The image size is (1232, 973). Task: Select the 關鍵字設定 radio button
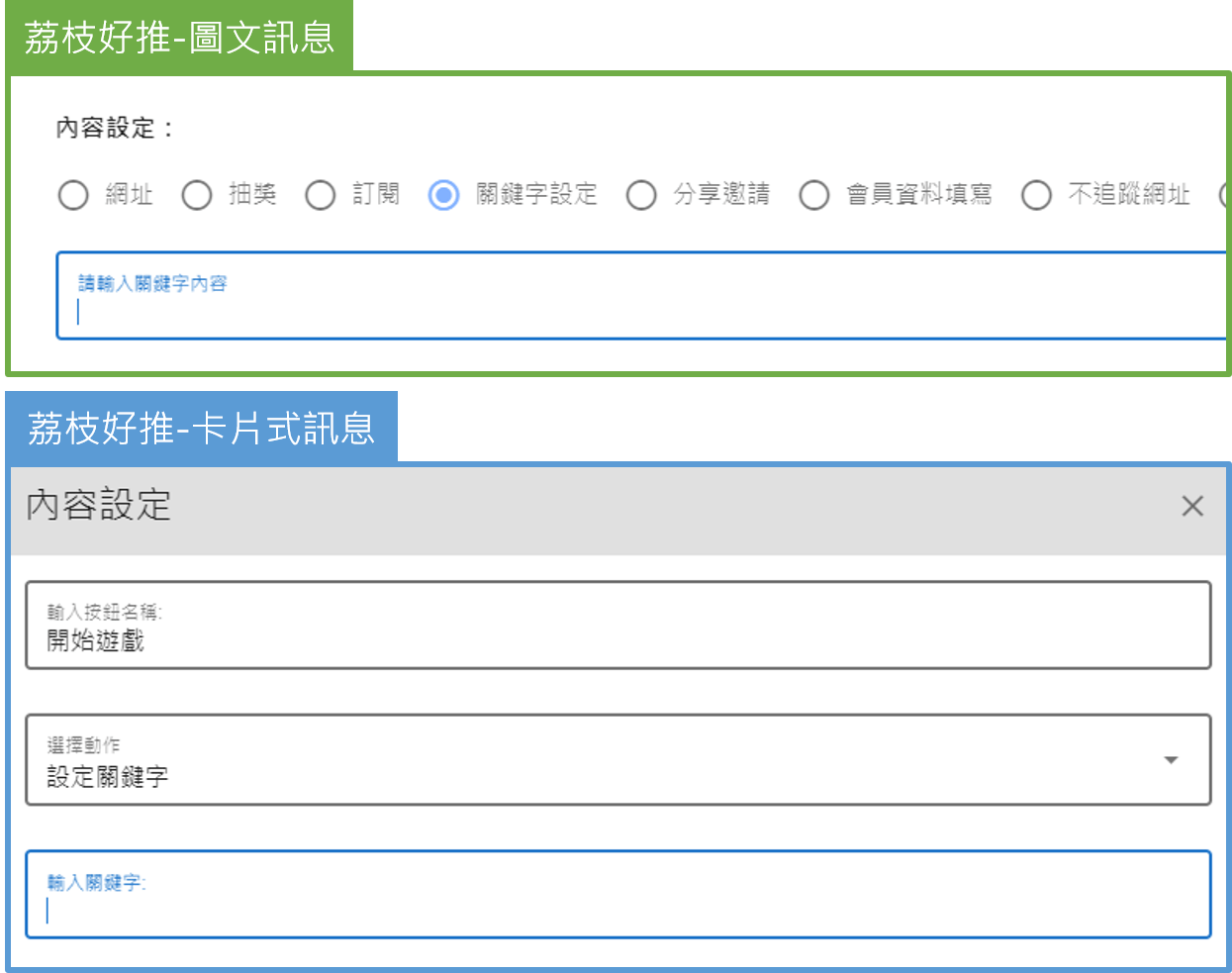tap(443, 195)
